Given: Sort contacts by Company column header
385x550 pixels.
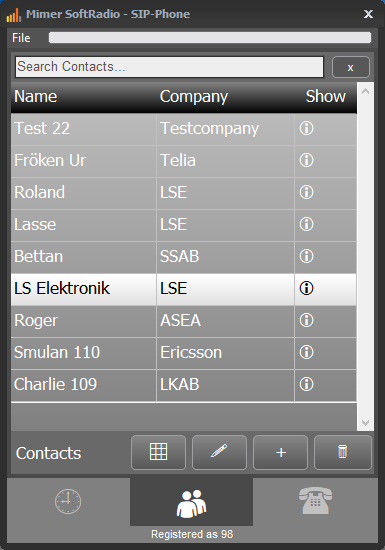Looking at the screenshot, I should 194,96.
